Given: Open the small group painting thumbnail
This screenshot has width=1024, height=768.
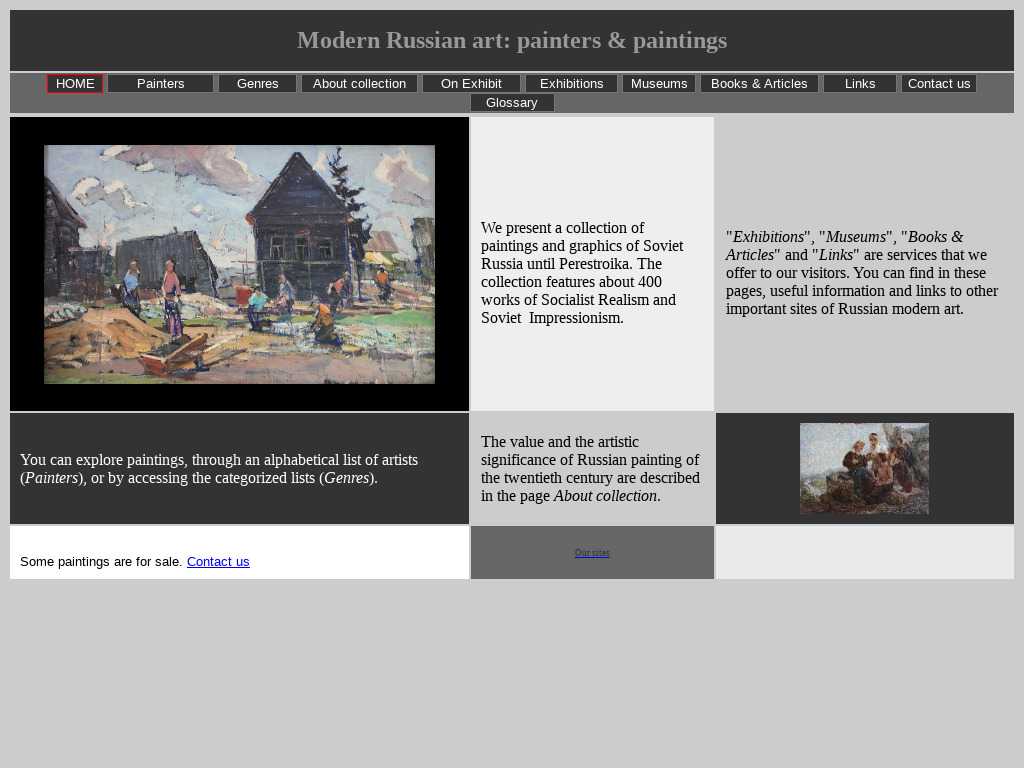Looking at the screenshot, I should point(865,468).
